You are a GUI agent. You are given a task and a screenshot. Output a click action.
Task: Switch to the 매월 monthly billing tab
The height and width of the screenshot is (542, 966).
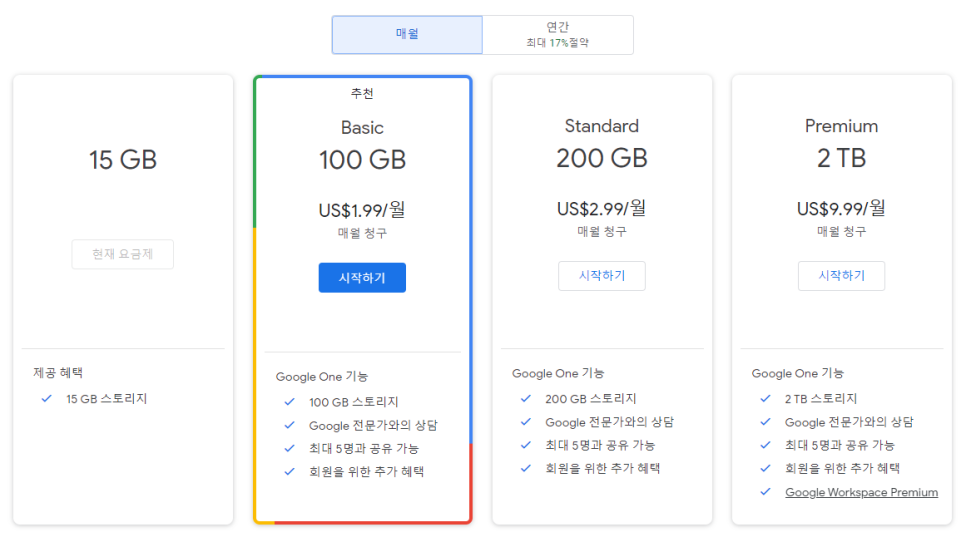407,34
